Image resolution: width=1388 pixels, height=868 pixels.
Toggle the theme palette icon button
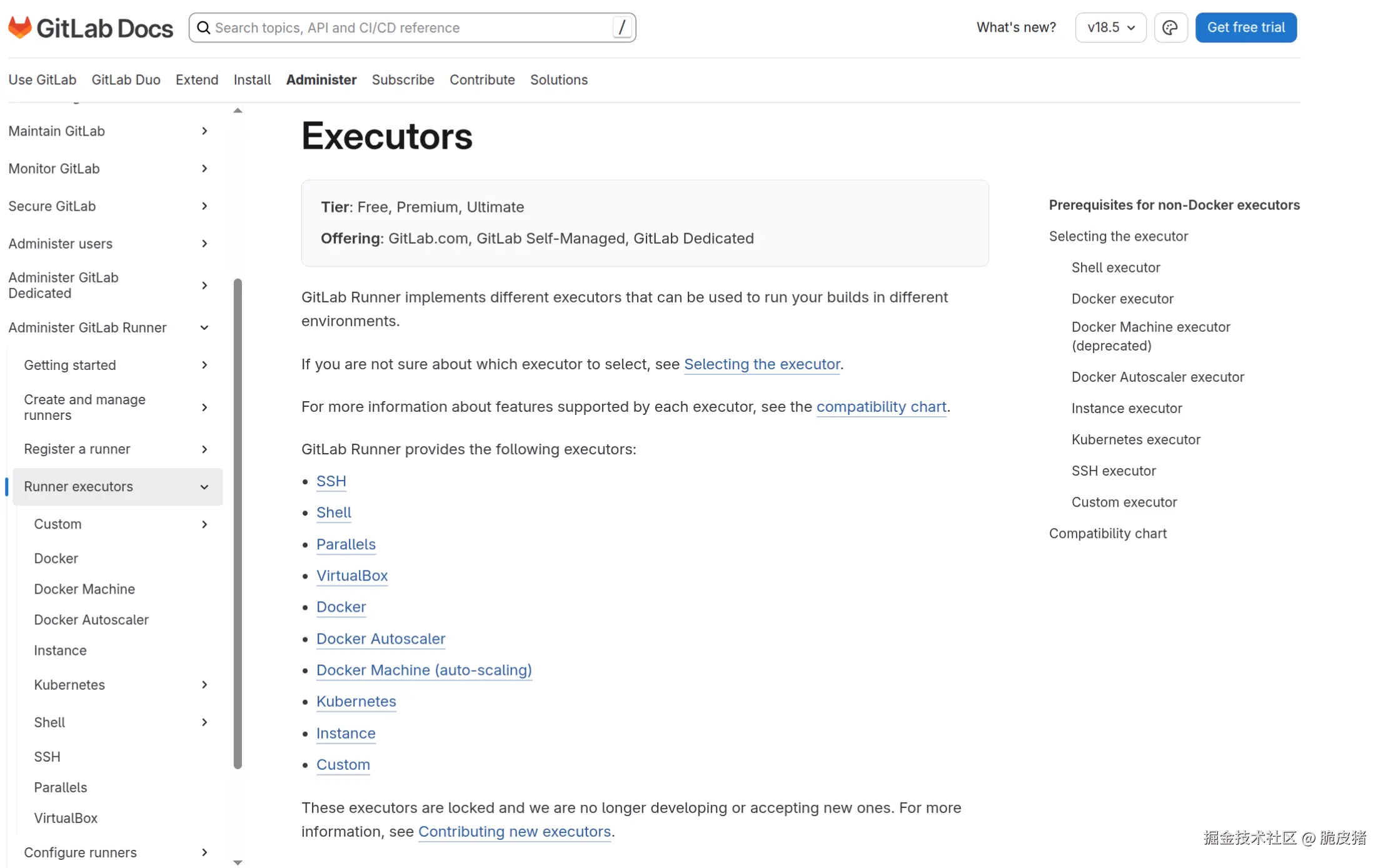(x=1170, y=27)
